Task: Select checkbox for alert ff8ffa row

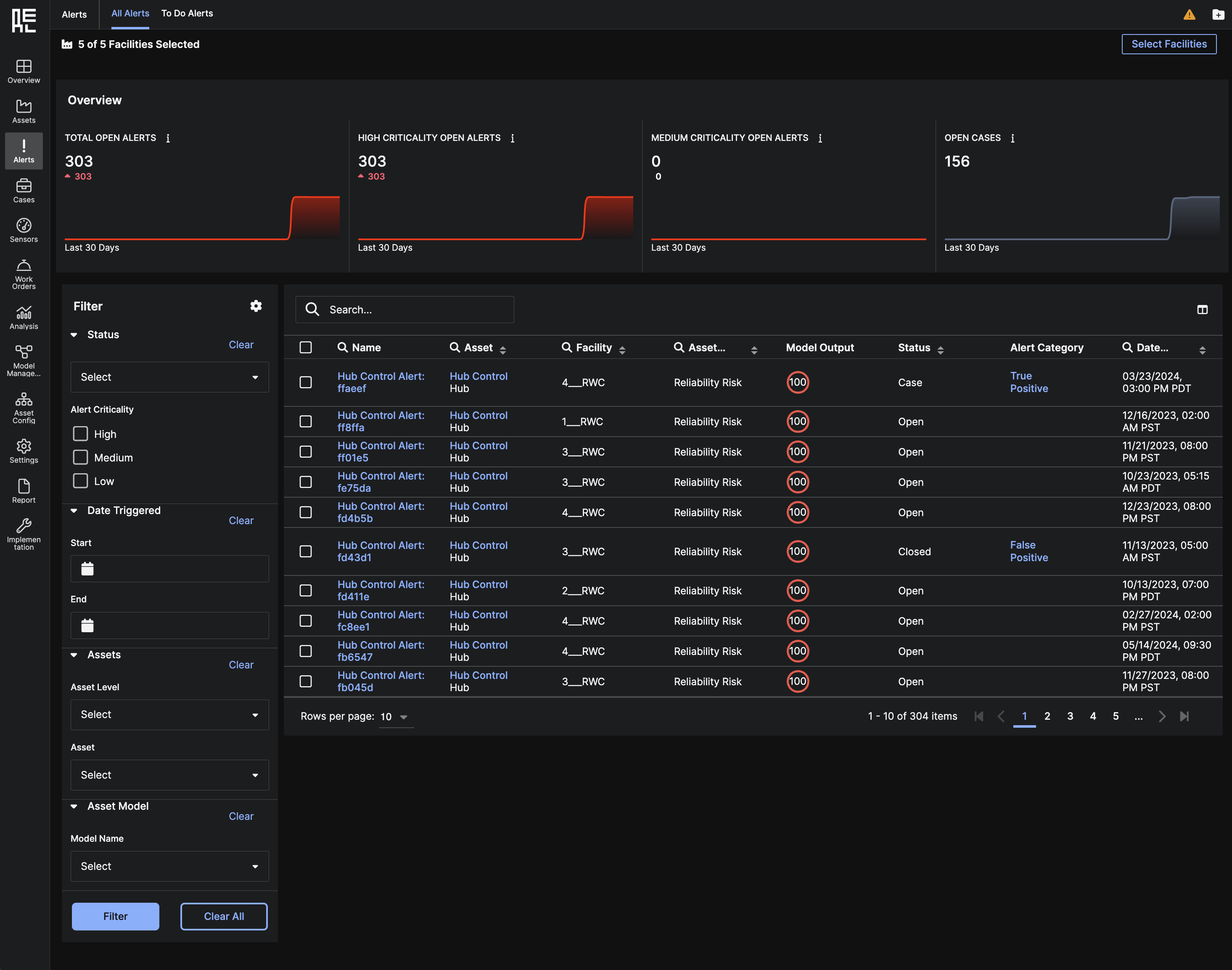Action: pos(305,421)
